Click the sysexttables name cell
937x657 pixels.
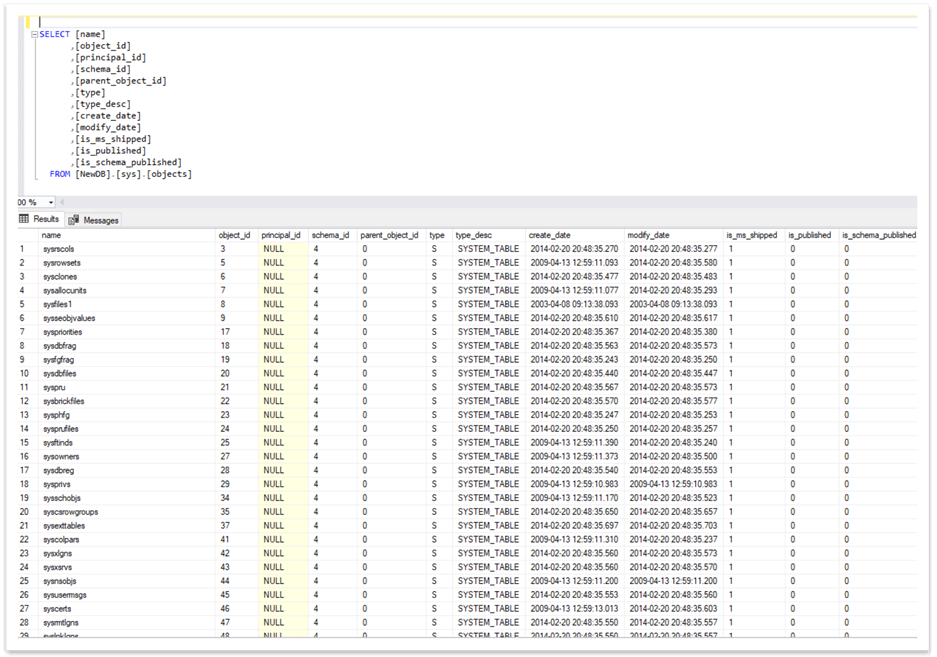(x=128, y=525)
